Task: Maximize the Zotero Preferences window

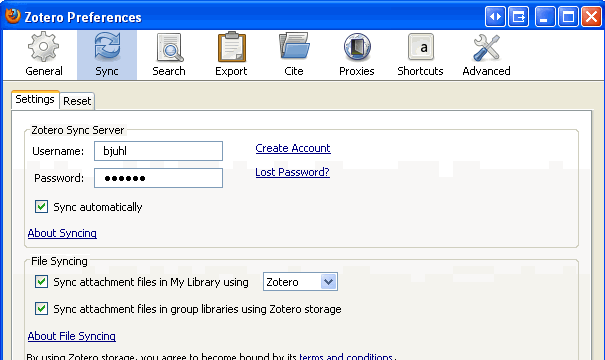Action: (568, 17)
